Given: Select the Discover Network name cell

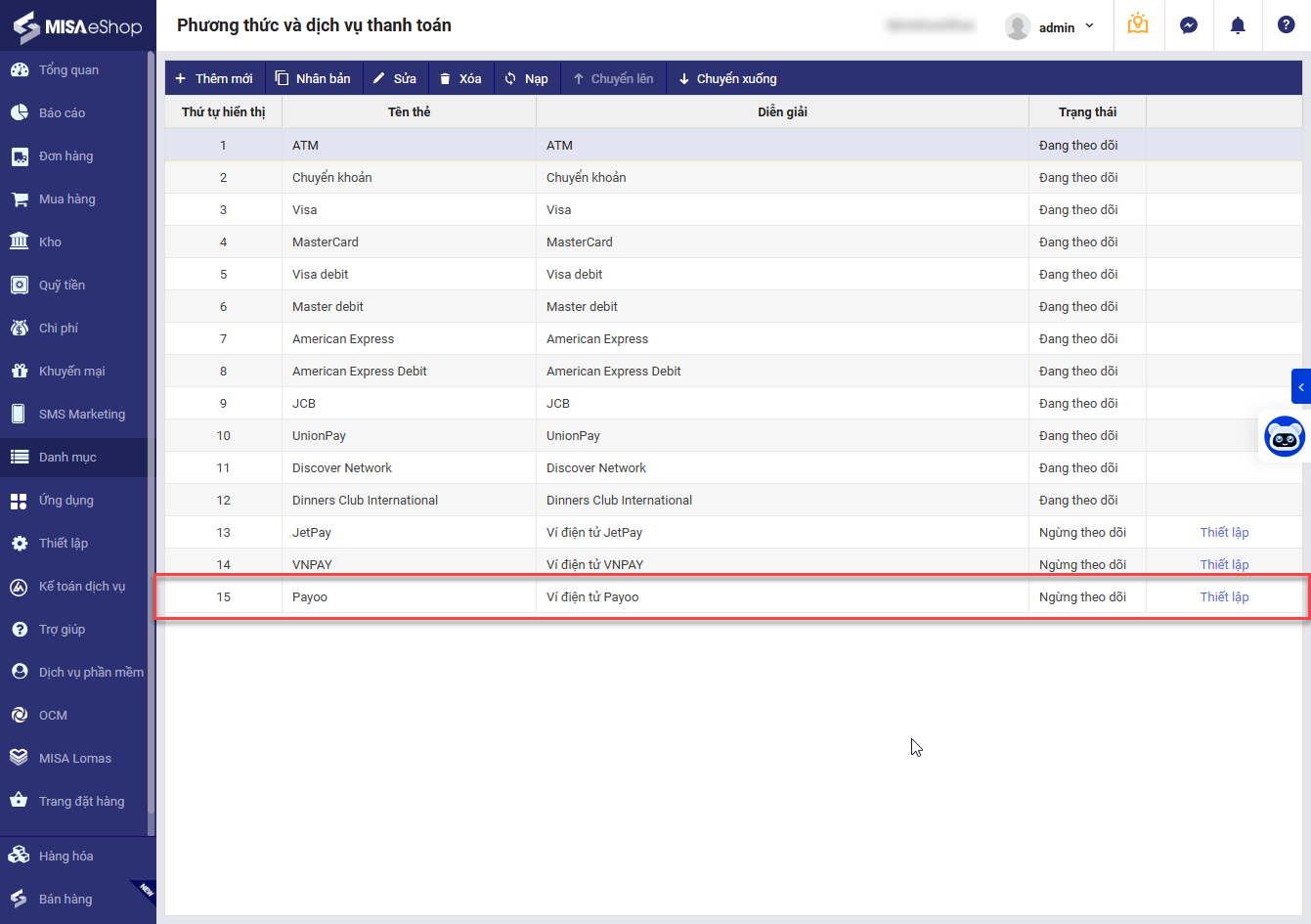Looking at the screenshot, I should click(x=409, y=468).
